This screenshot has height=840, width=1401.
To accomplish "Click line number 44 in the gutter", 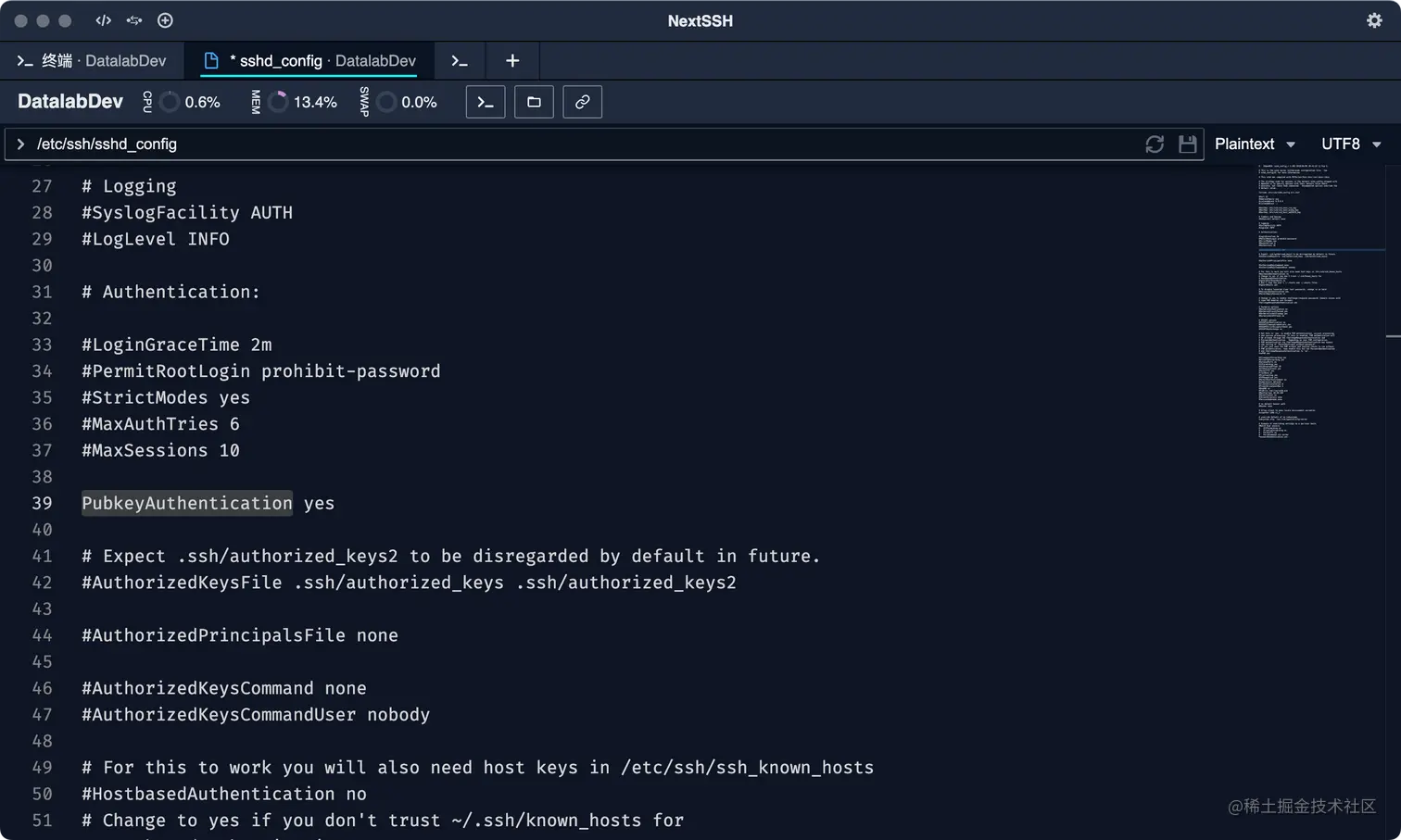I will tap(42, 635).
